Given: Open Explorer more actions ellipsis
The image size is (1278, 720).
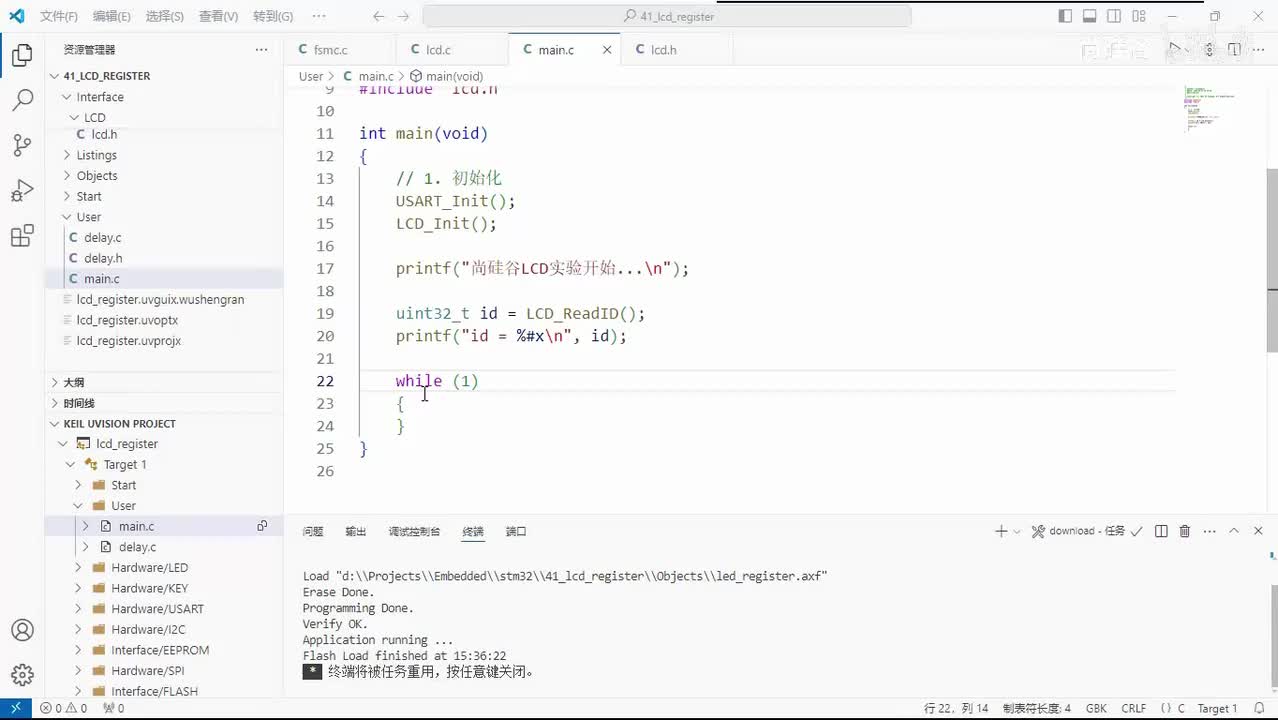Looking at the screenshot, I should pos(261,49).
